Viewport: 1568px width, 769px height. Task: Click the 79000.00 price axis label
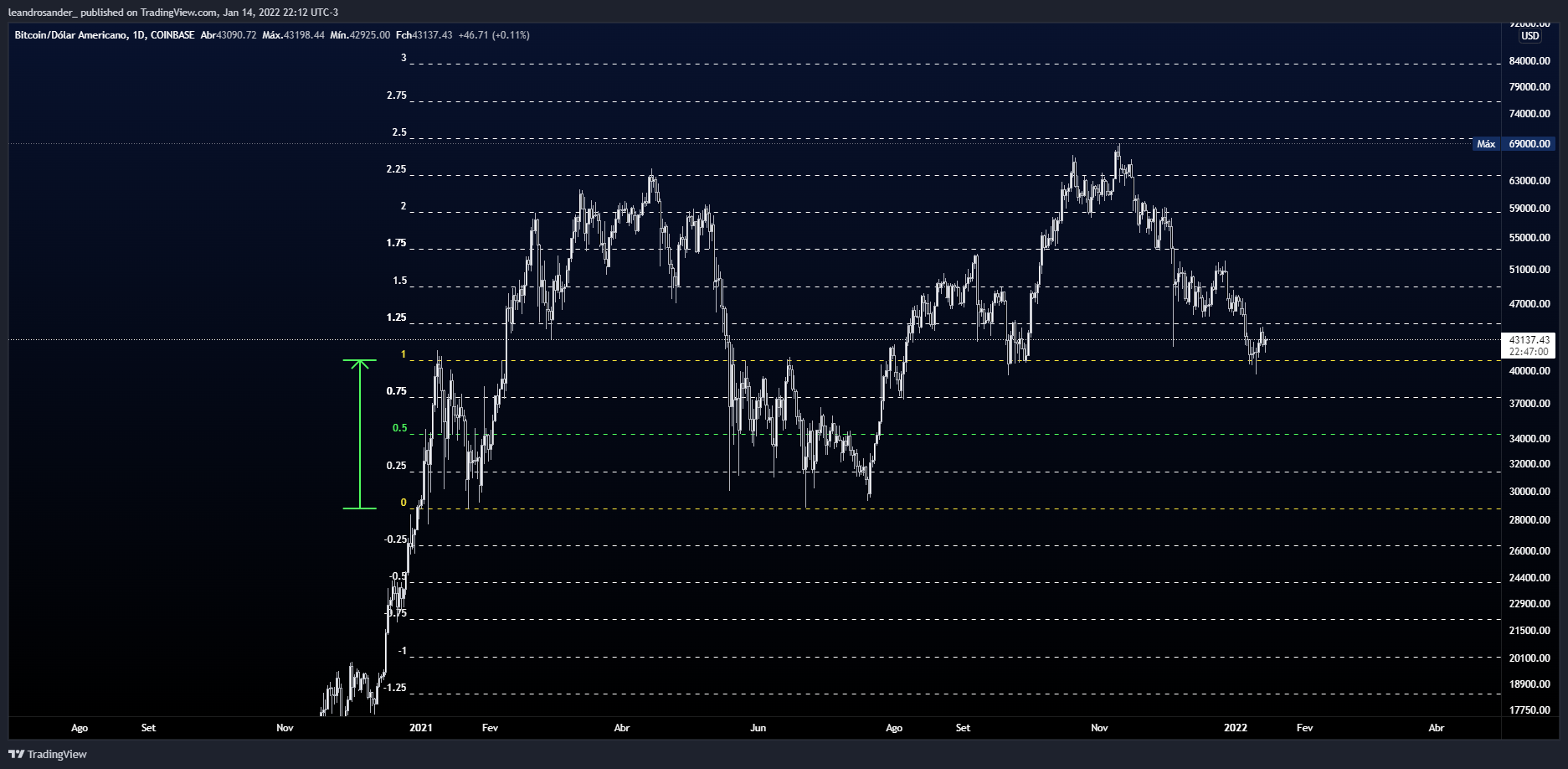click(1529, 87)
